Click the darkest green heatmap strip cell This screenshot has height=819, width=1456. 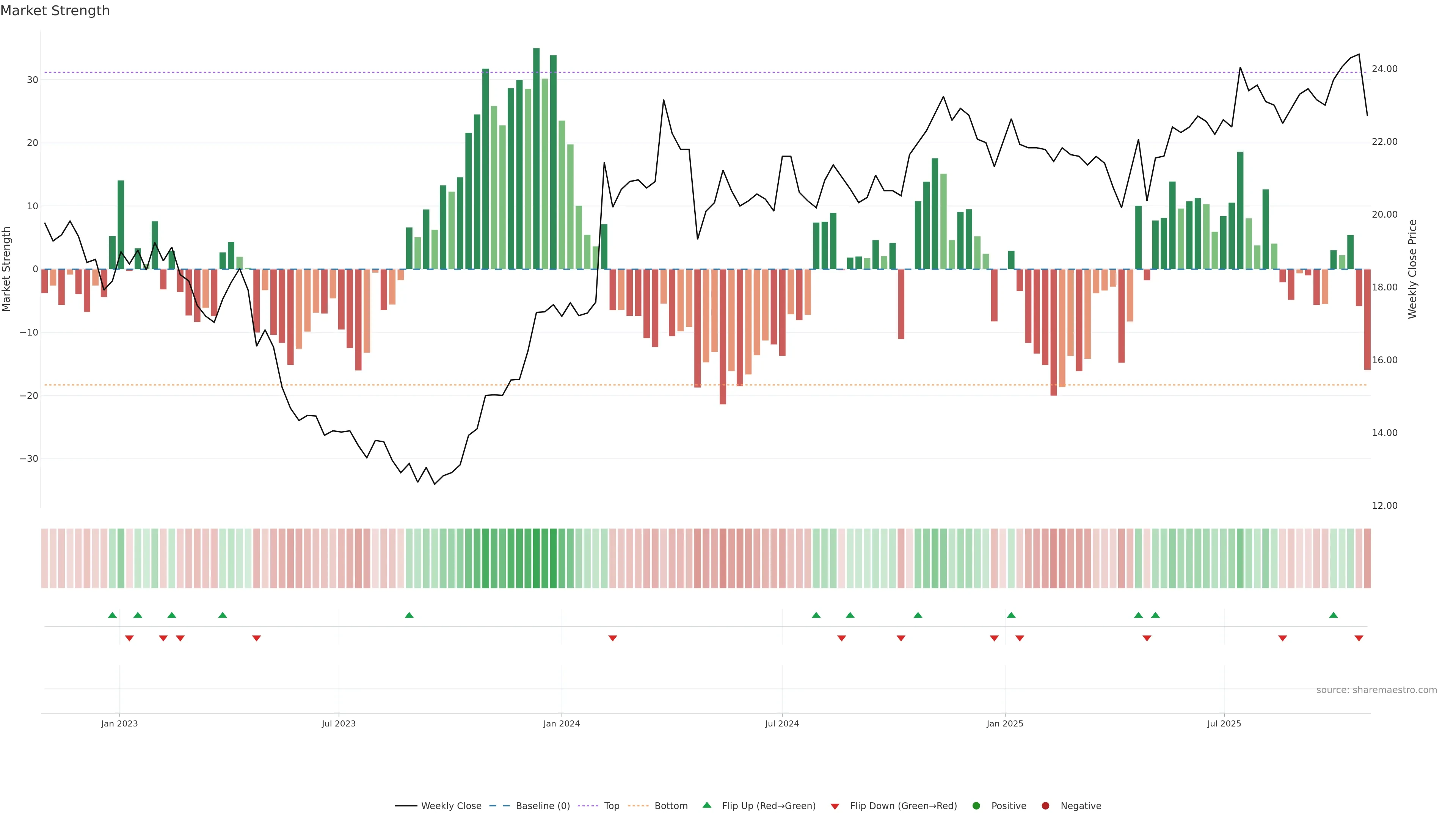pos(537,559)
